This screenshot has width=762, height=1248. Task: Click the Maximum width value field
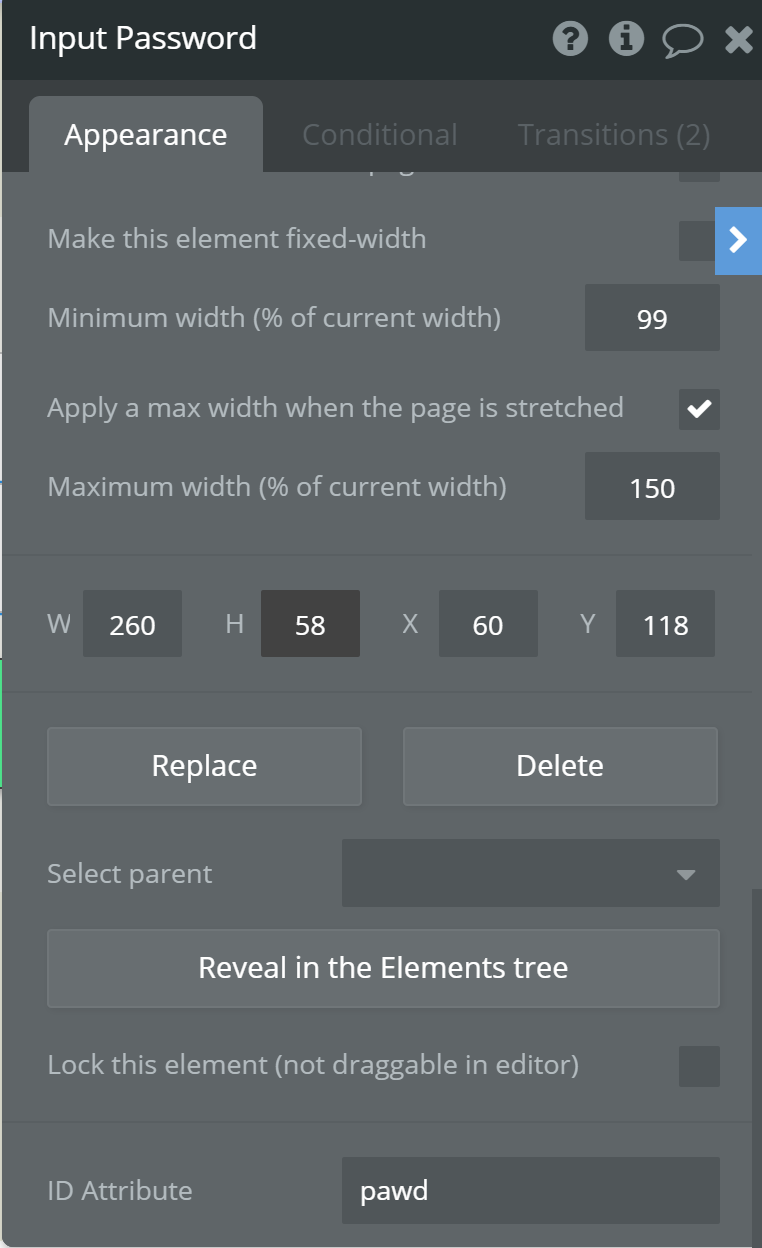tap(652, 487)
